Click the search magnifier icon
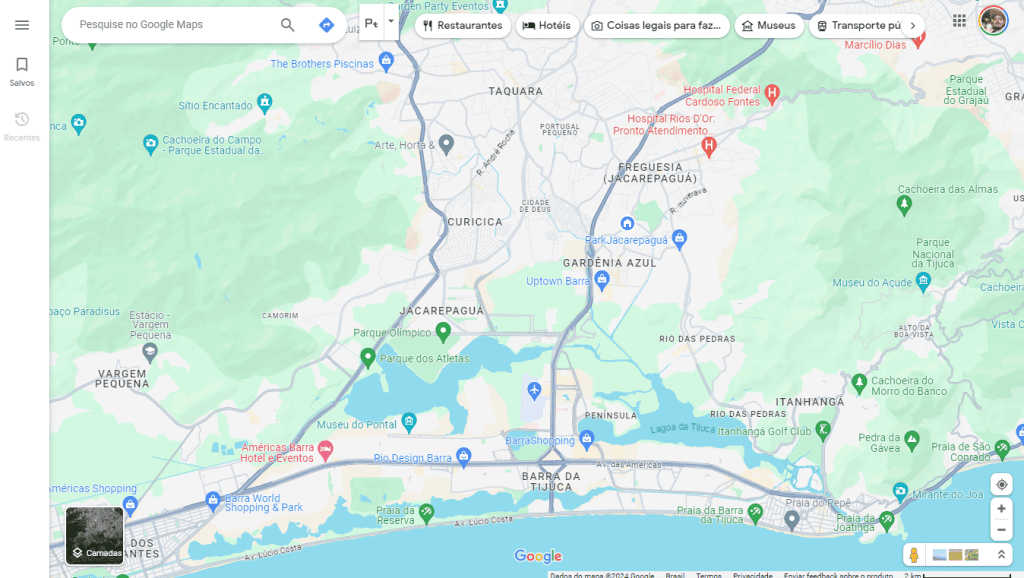 pos(287,25)
